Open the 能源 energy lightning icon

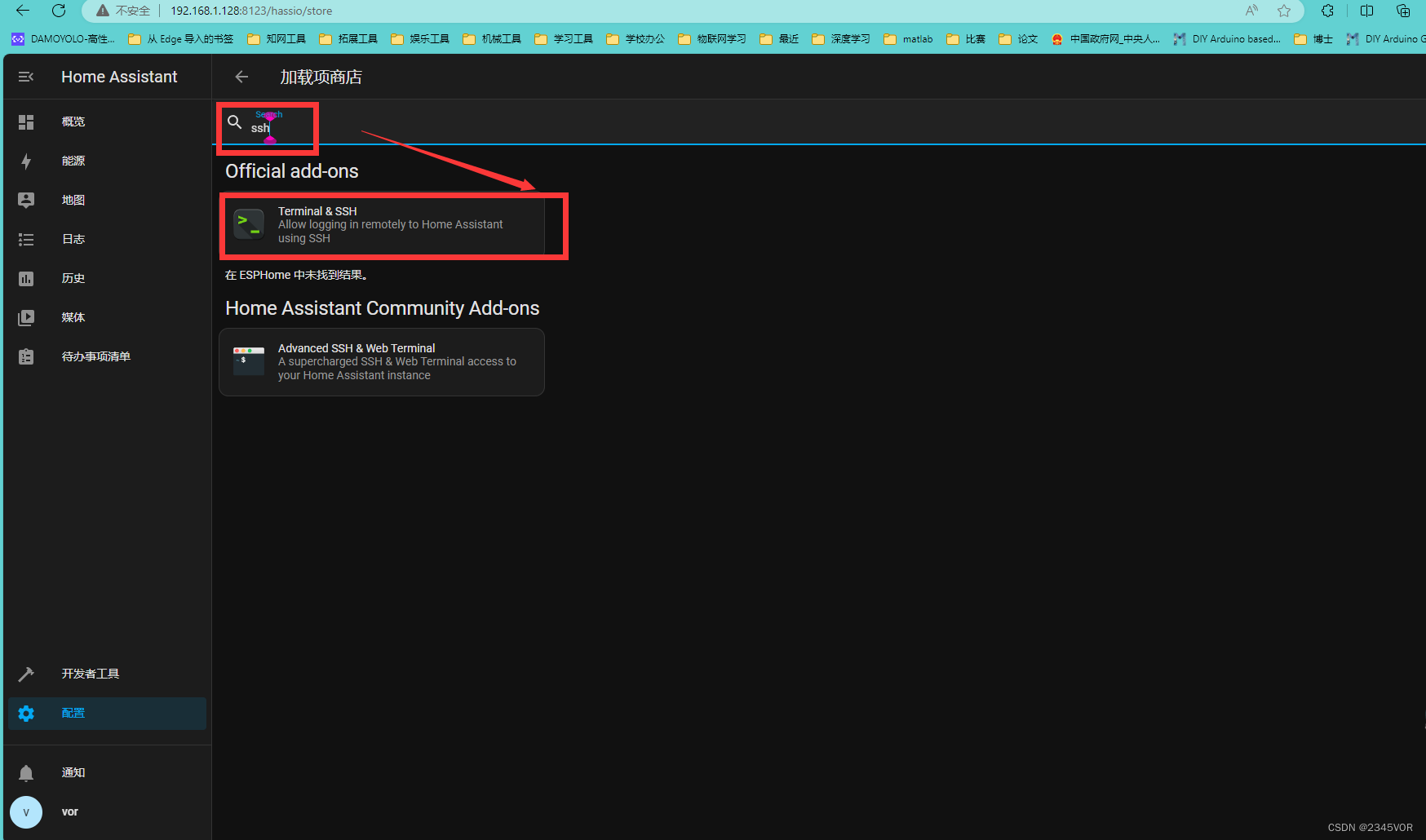(26, 161)
